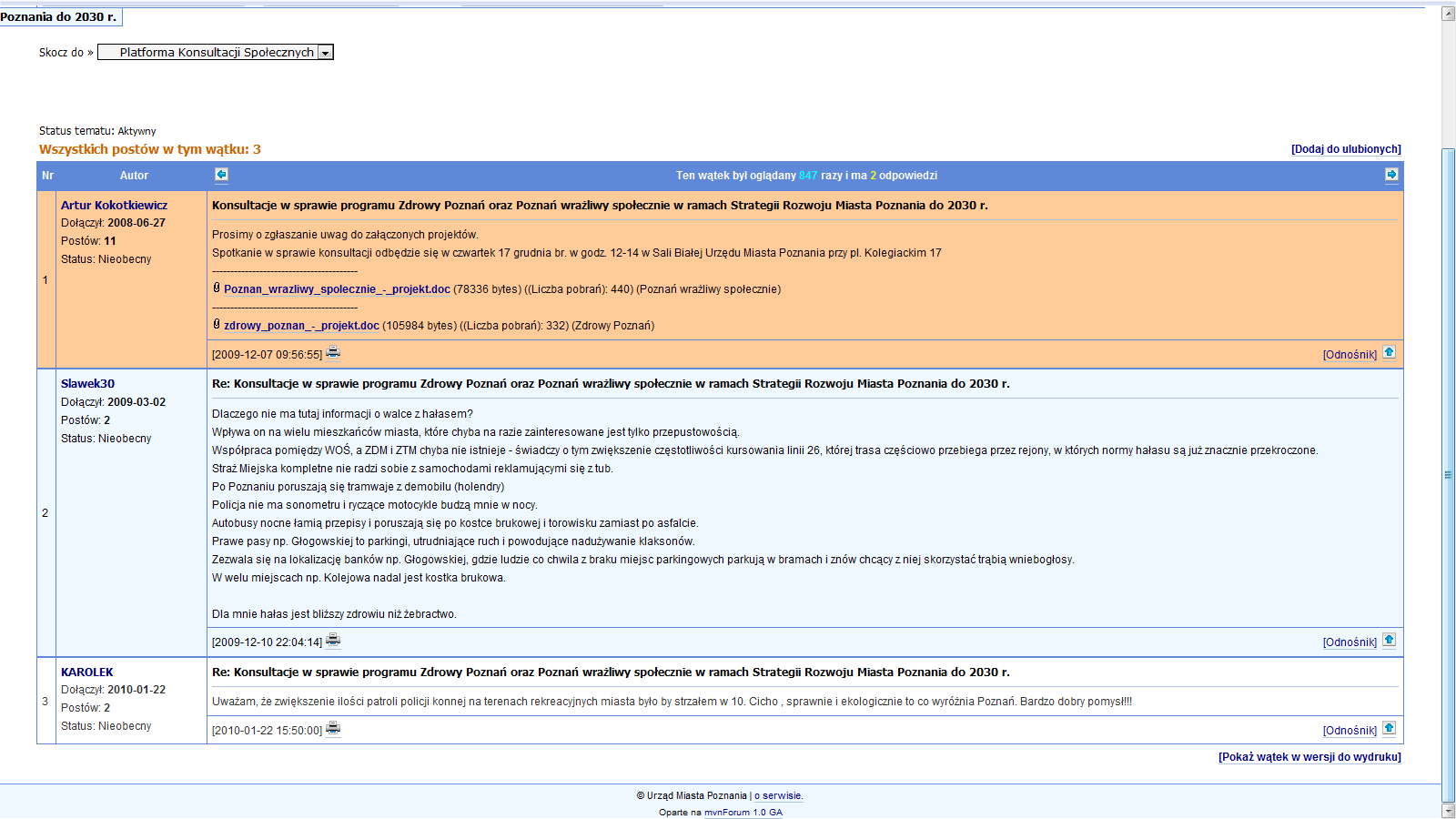Print post dated 2009-12-07 09:56:55

tap(333, 353)
